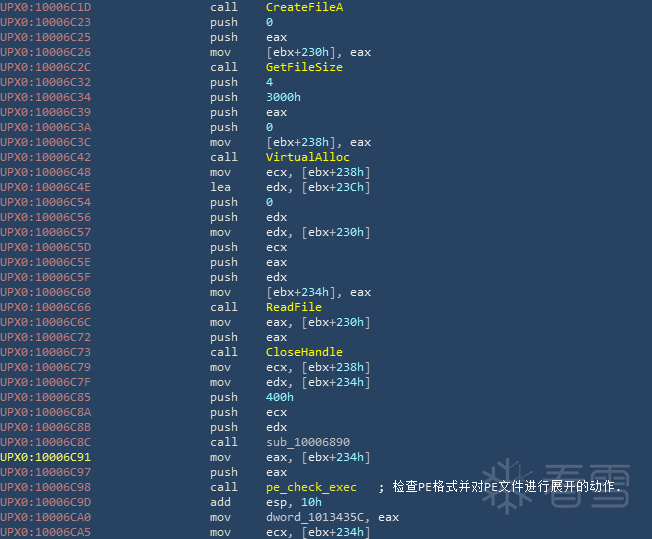Click address UPX0:10006C73
Screen dimensions: 652x539
tap(45, 352)
